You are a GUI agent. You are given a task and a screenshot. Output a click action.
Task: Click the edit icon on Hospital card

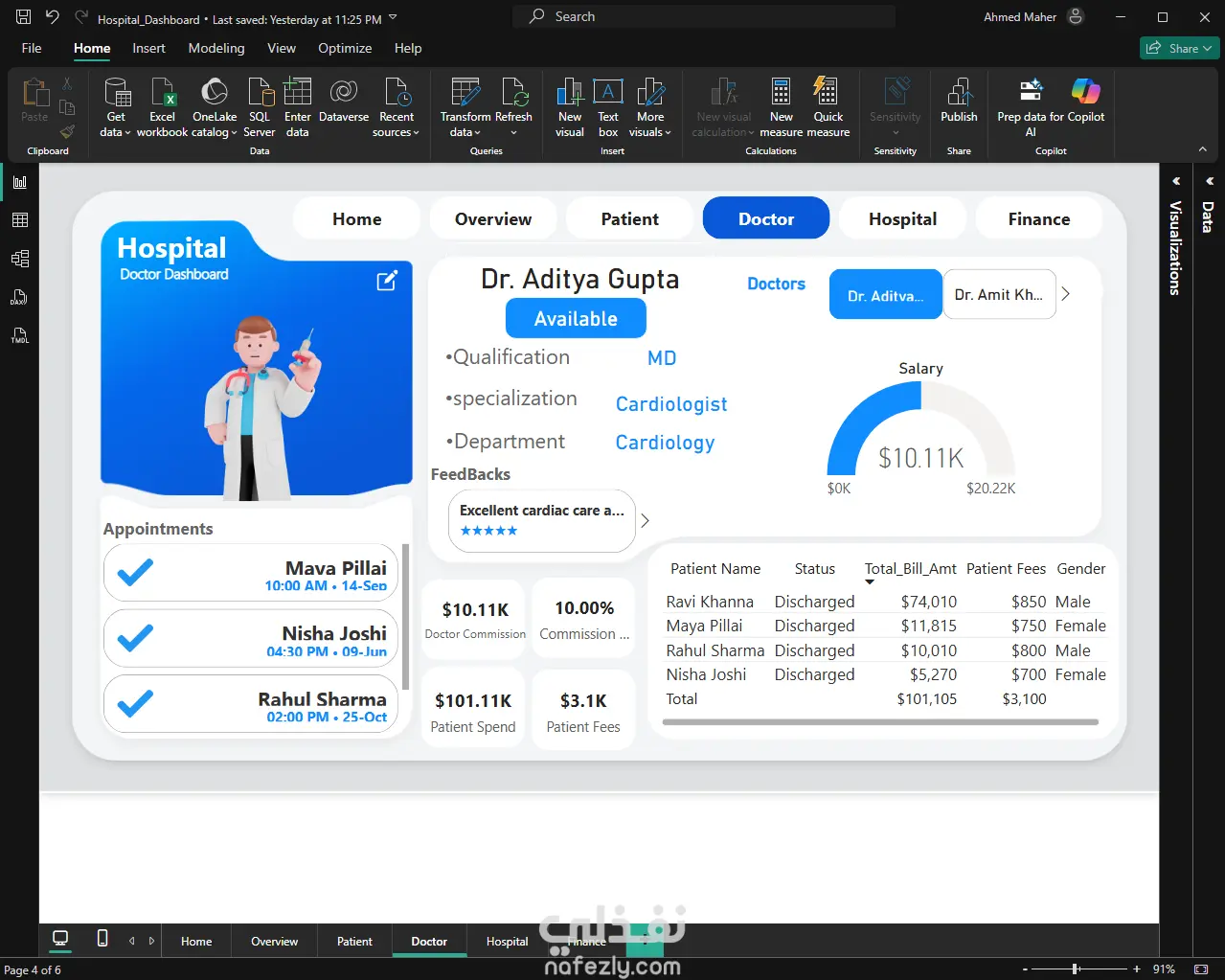pos(387,281)
